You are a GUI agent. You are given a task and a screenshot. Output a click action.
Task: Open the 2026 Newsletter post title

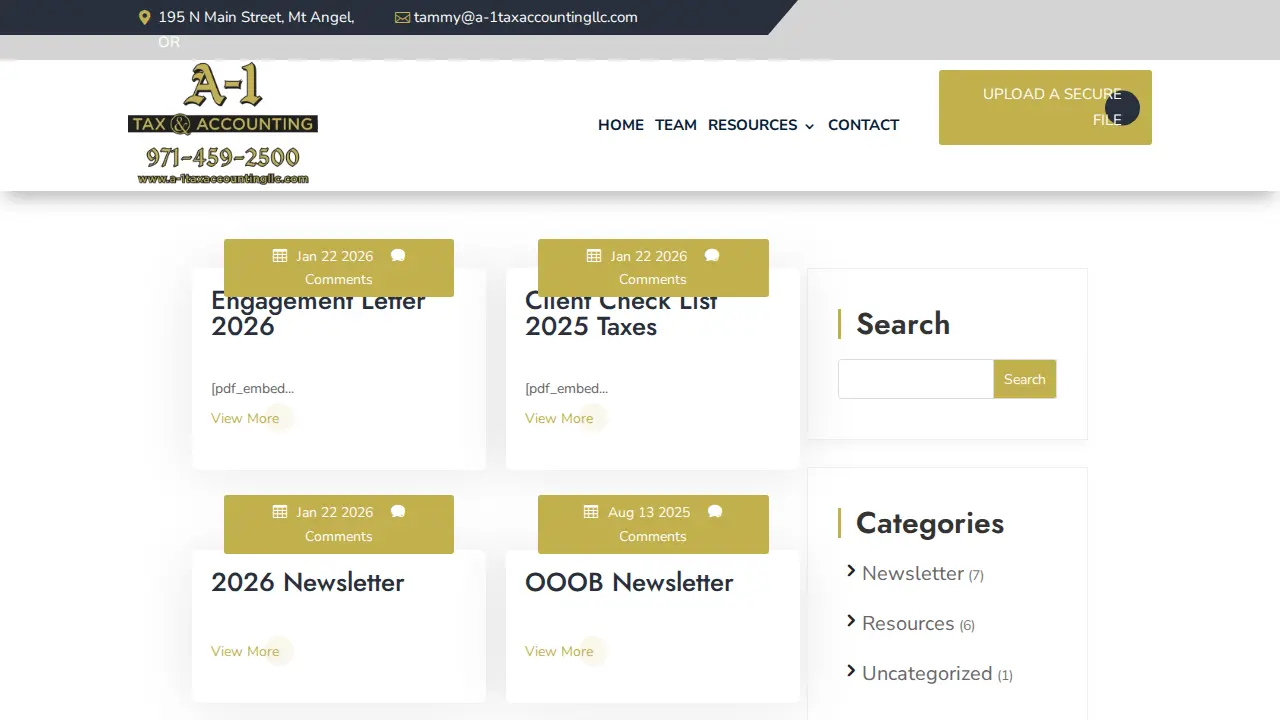pos(308,583)
